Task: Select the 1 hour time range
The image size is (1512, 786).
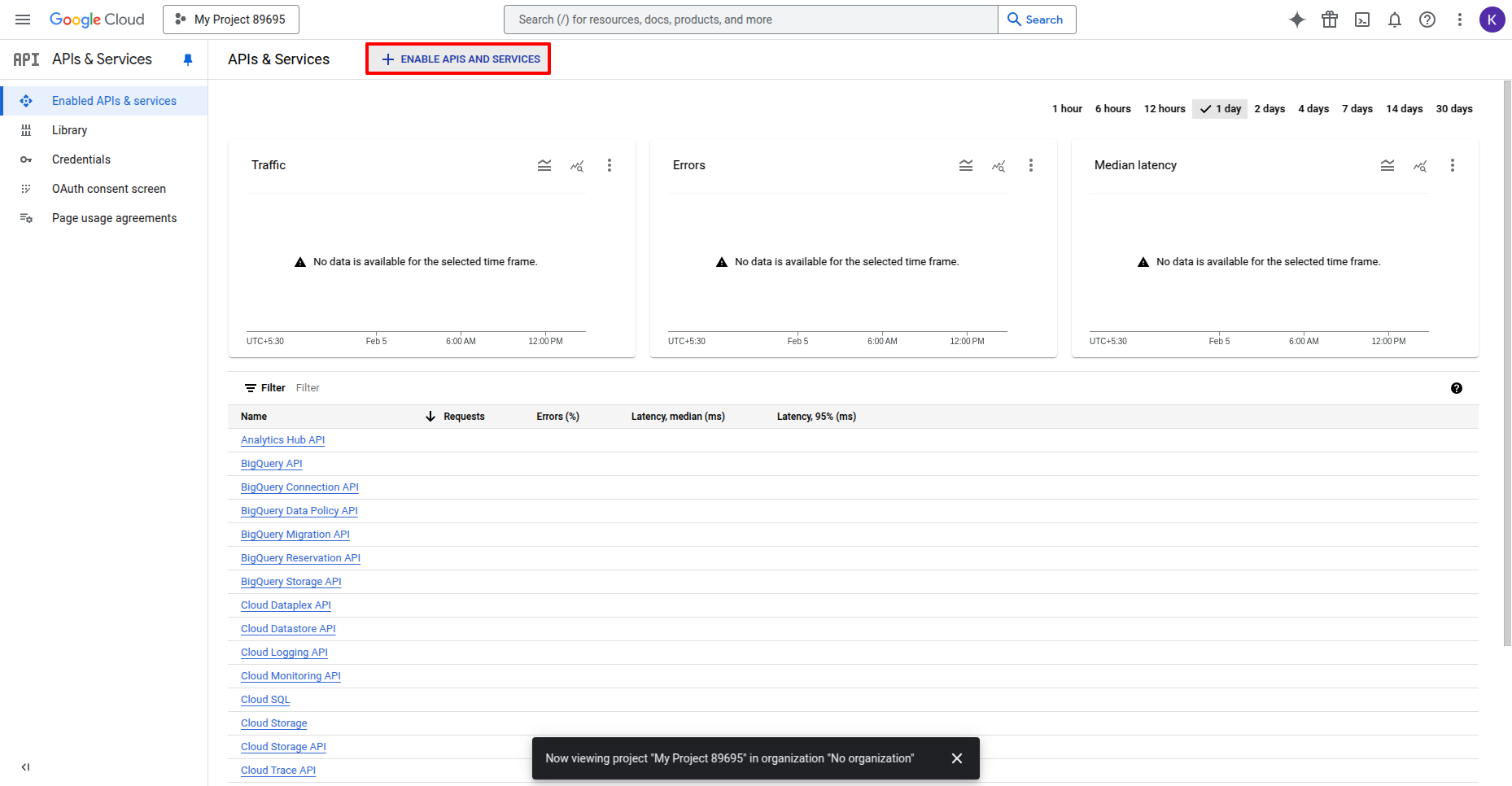Action: [1067, 109]
